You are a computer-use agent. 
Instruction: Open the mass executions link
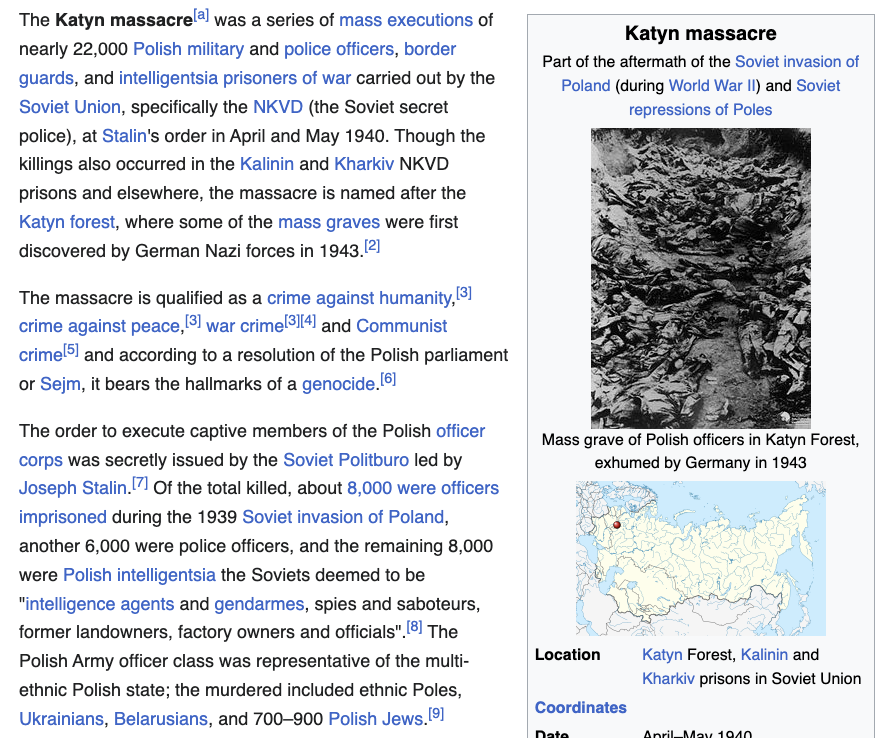(x=406, y=20)
